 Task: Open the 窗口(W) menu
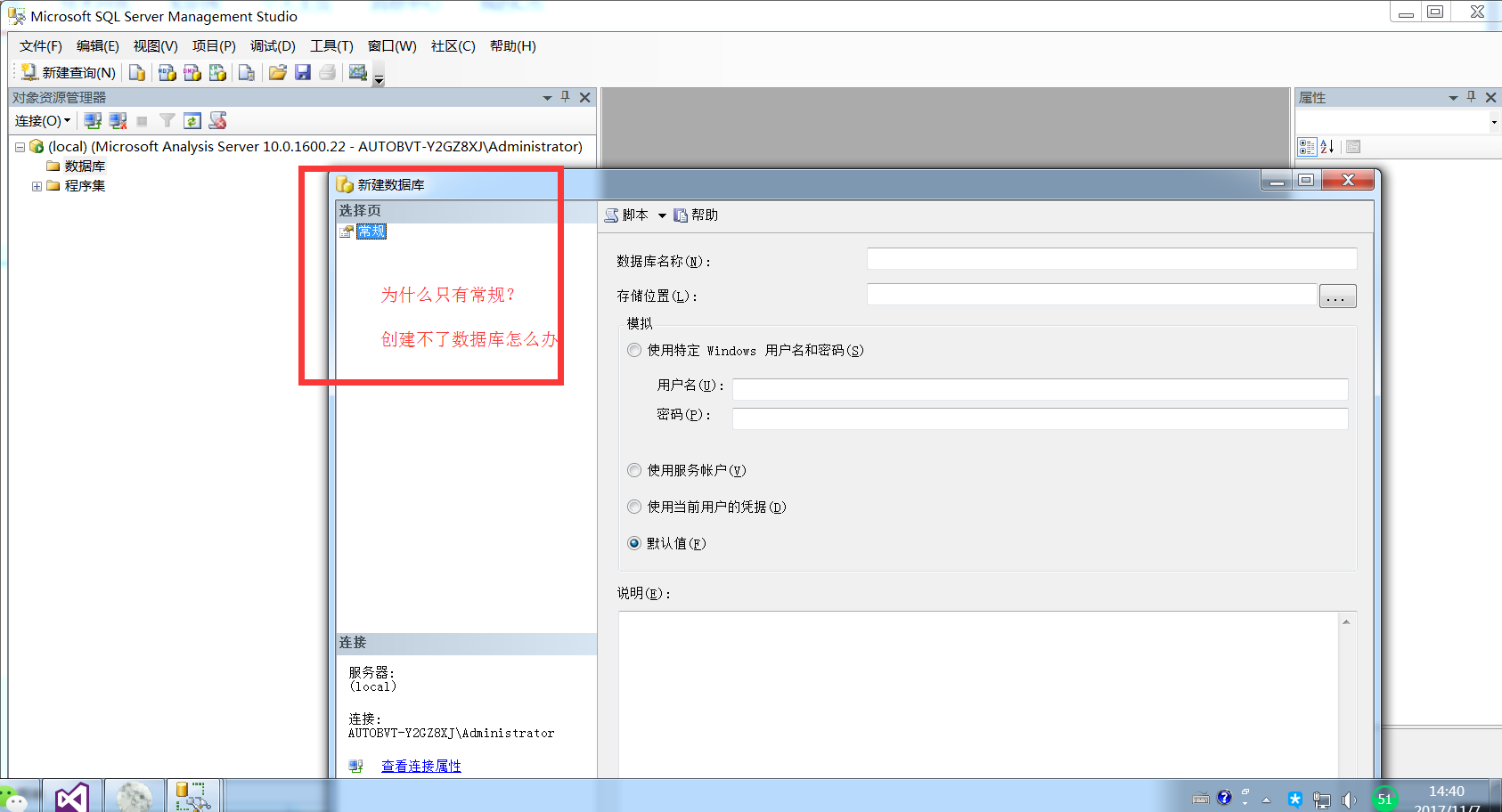pos(392,46)
